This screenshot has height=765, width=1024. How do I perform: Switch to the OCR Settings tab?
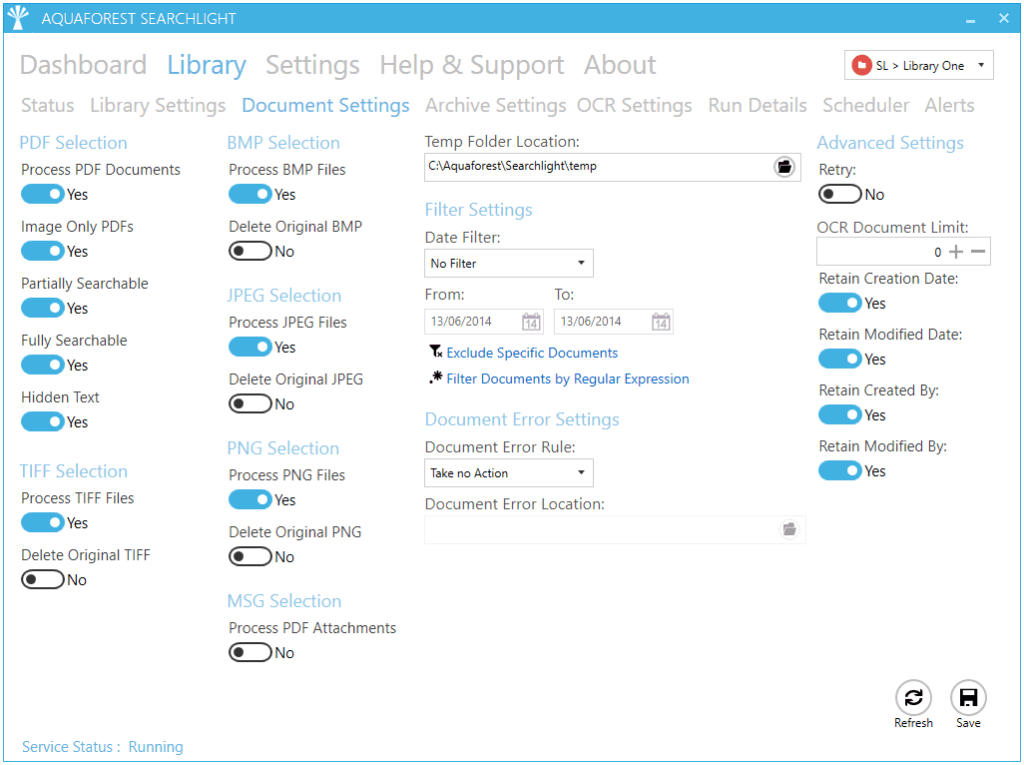tap(633, 105)
